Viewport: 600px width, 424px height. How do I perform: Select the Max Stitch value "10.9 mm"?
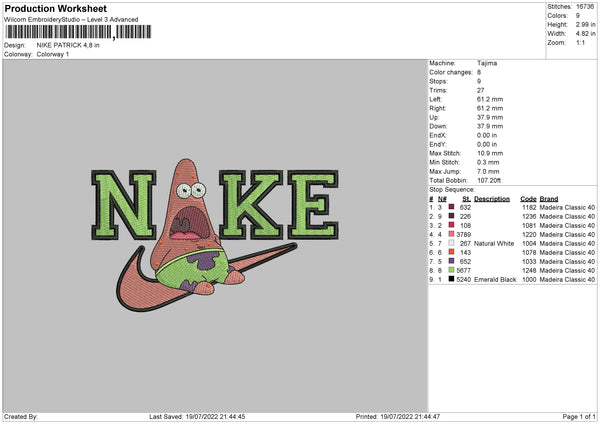[x=490, y=153]
